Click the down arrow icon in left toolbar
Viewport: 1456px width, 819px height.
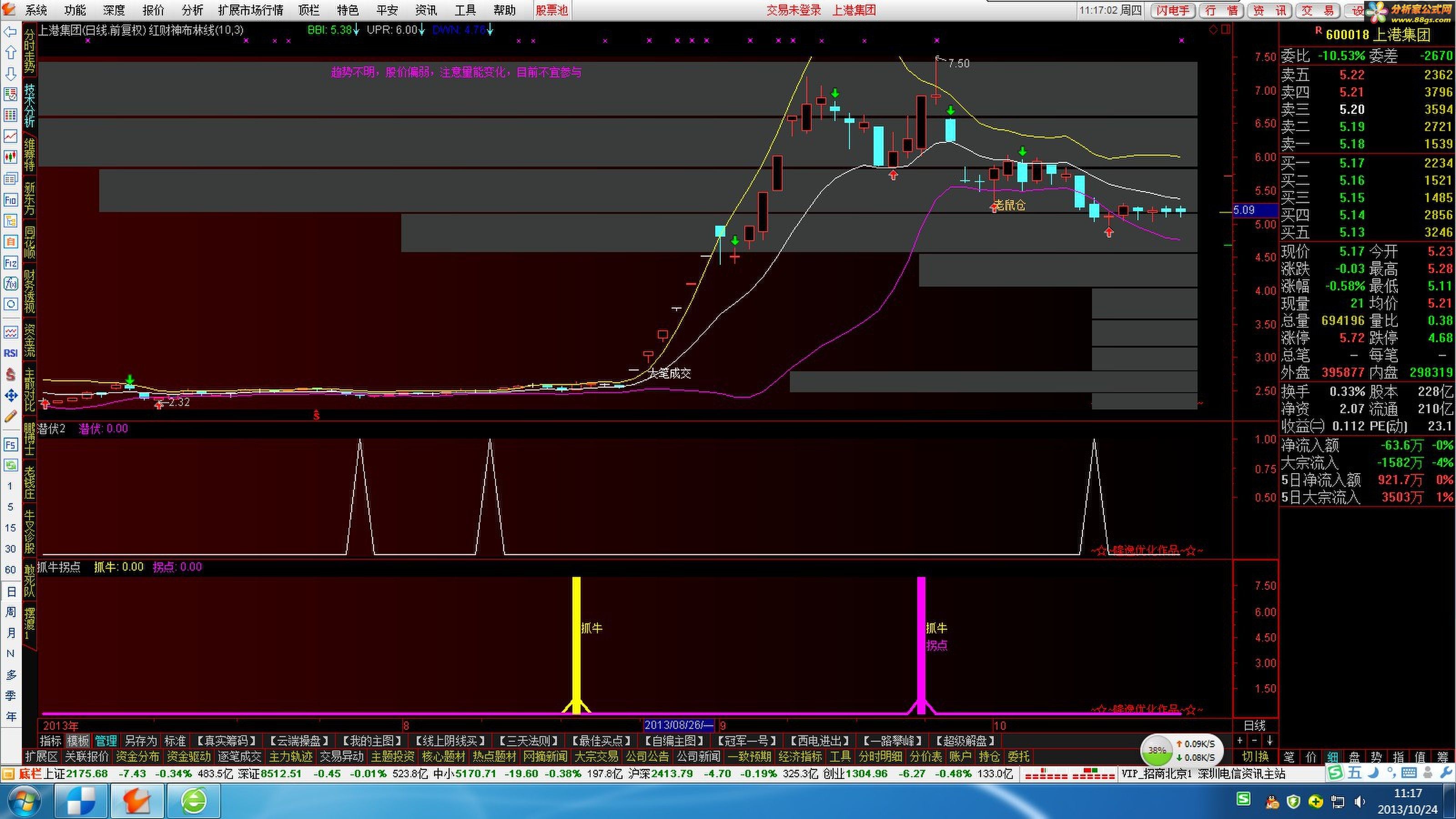(x=11, y=74)
